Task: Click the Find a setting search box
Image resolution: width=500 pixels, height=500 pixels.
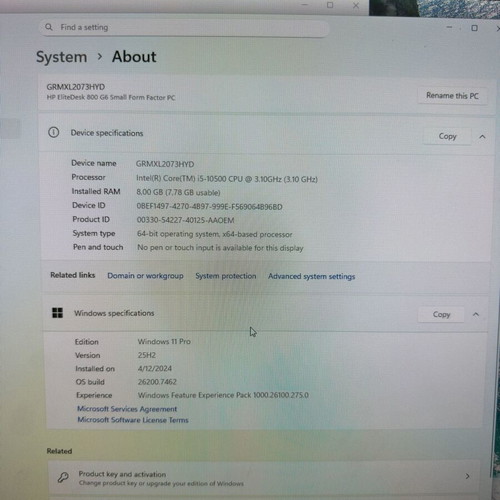Action: [x=184, y=27]
